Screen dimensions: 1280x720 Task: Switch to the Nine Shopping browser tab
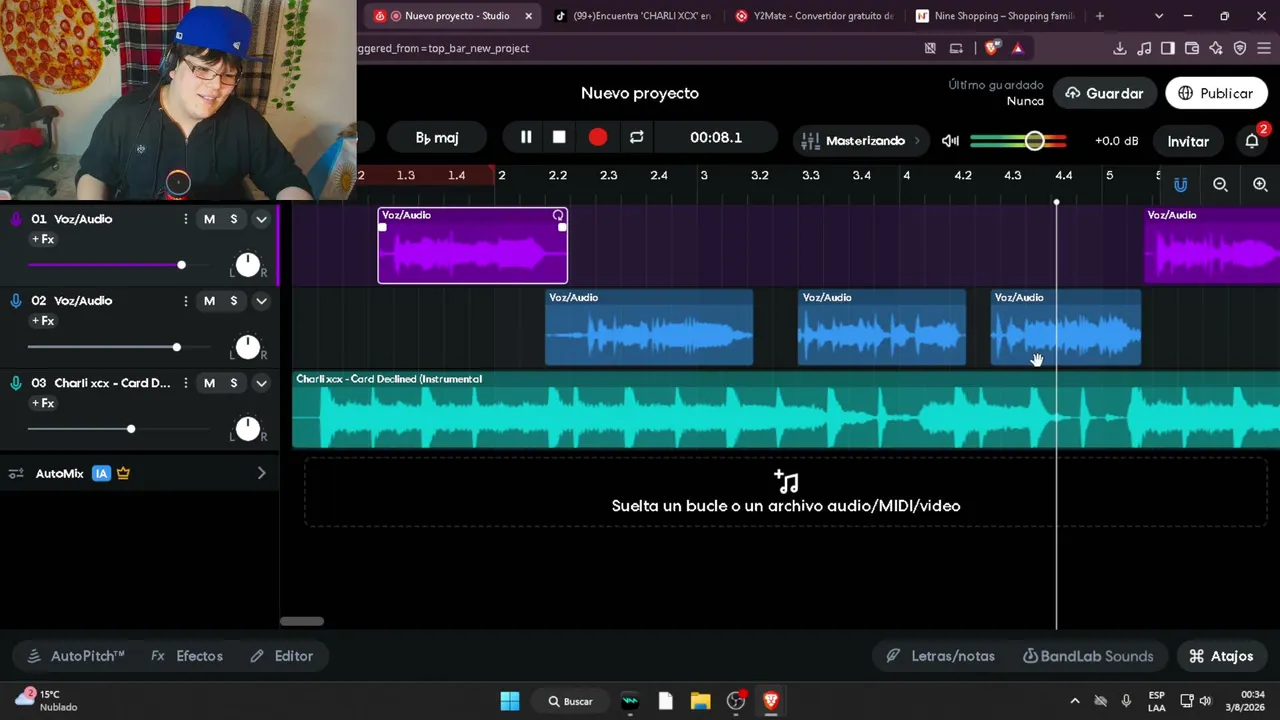click(994, 16)
